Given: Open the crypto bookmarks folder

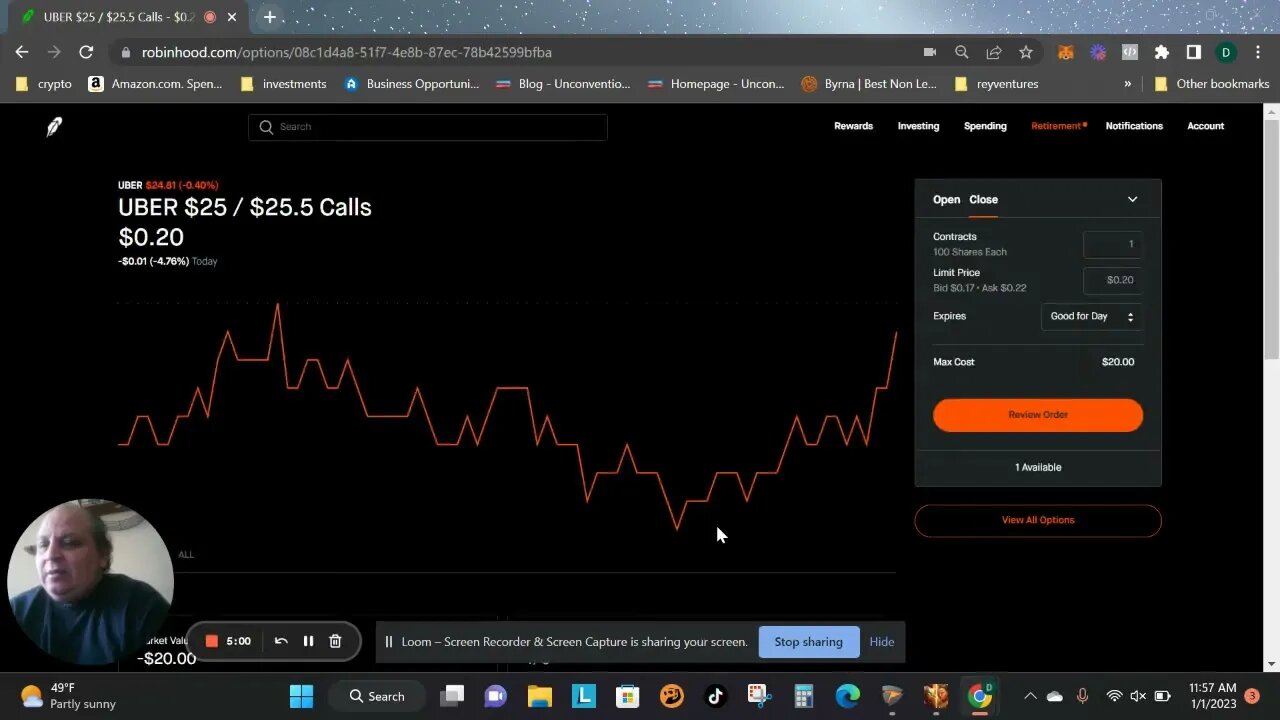Looking at the screenshot, I should [44, 84].
